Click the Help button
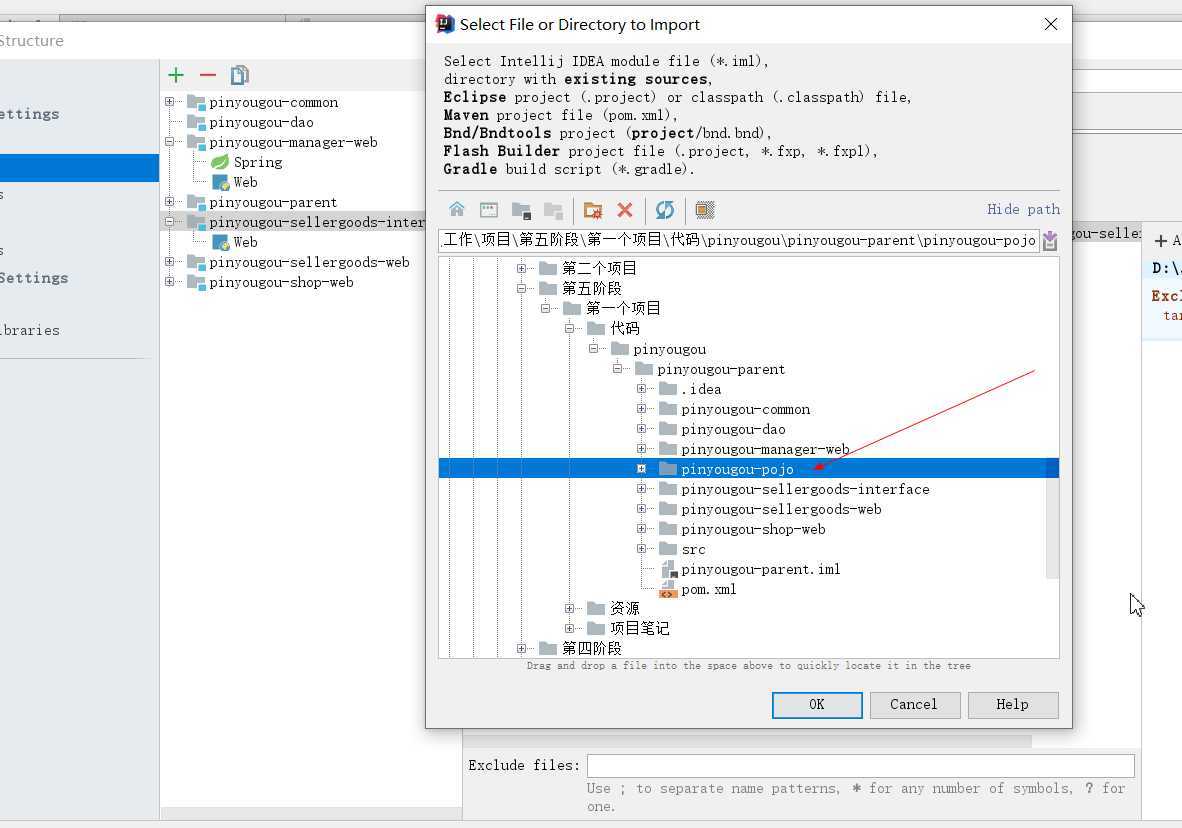This screenshot has height=828, width=1182. 1012,705
